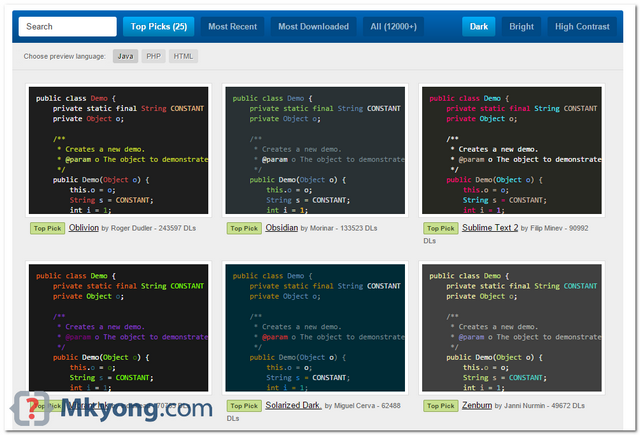Click the Top Pick badge beside Obsidian
The width and height of the screenshot is (640, 435).
(244, 228)
